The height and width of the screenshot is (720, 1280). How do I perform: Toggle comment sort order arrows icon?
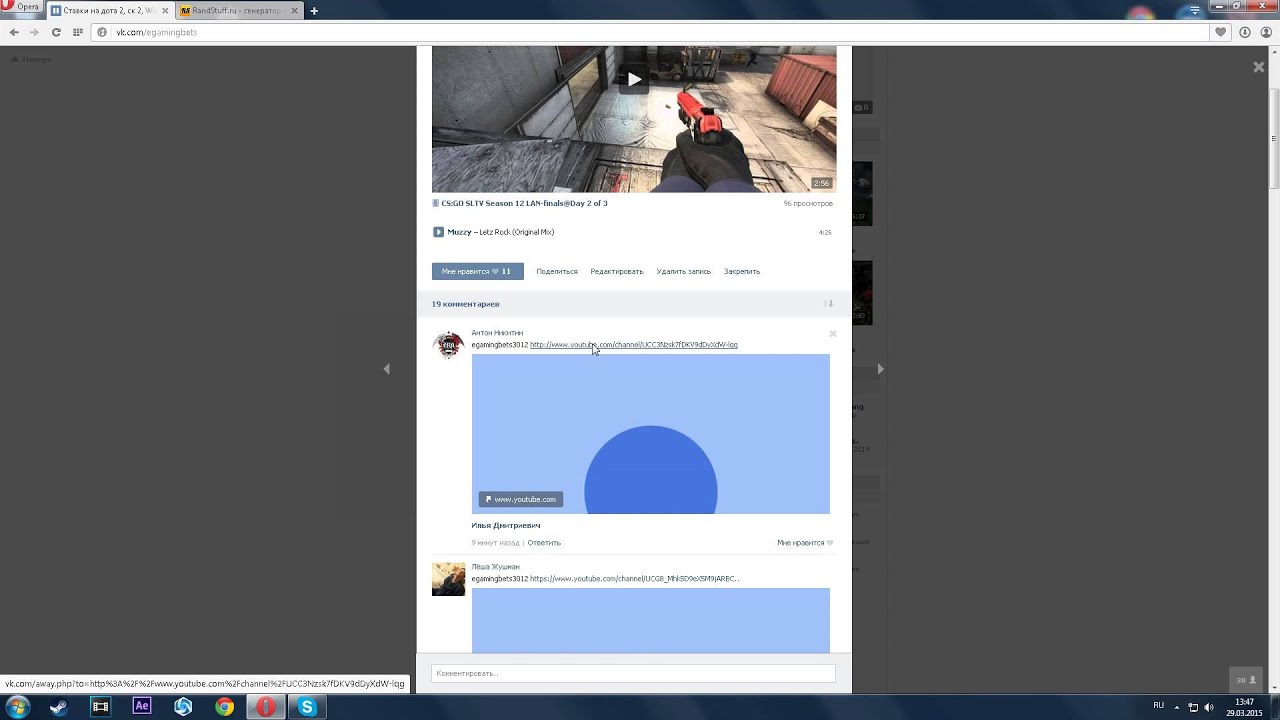tap(828, 304)
